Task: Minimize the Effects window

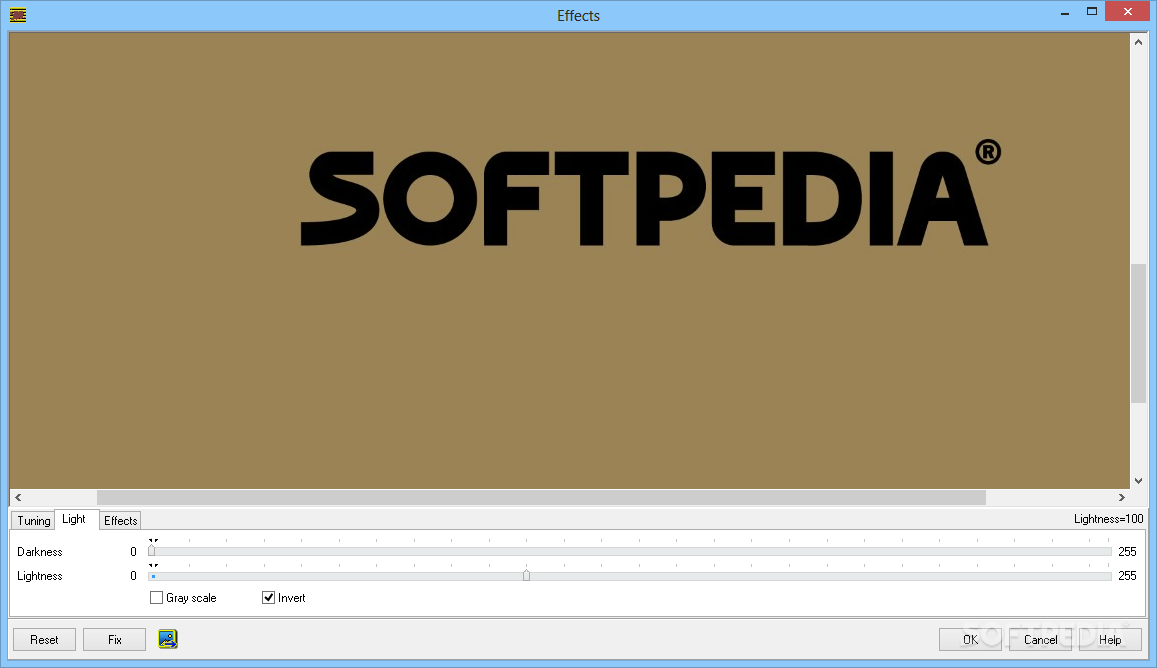Action: pyautogui.click(x=1065, y=13)
